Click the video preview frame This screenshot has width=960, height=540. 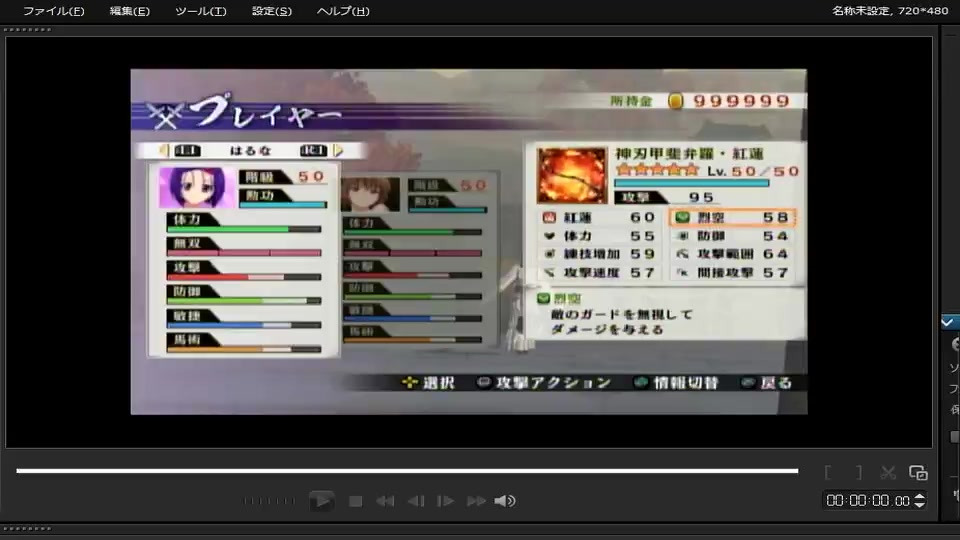469,242
